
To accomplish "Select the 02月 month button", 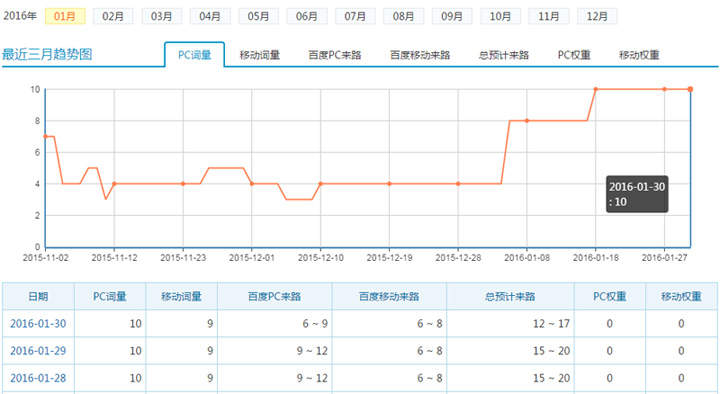I will [113, 17].
